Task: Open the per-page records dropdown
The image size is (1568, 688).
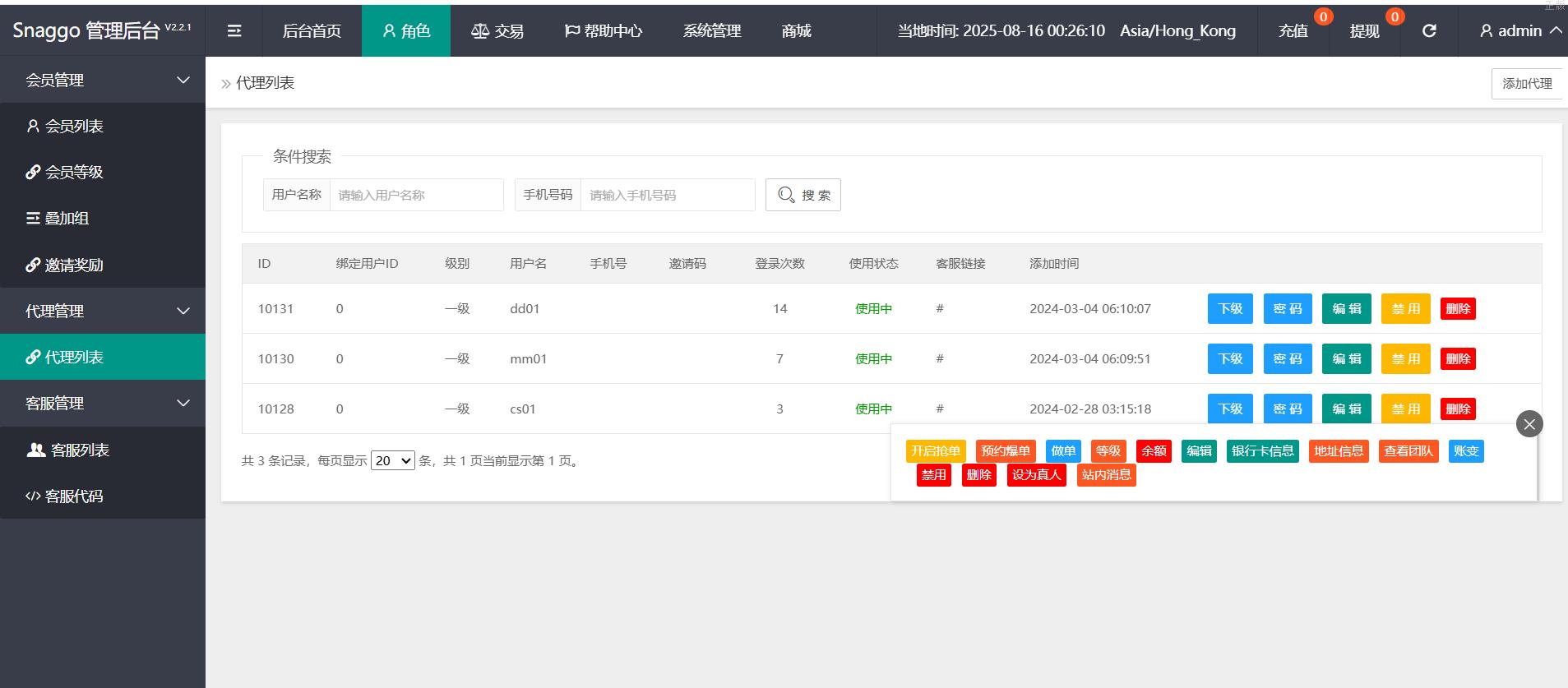Action: coord(392,461)
